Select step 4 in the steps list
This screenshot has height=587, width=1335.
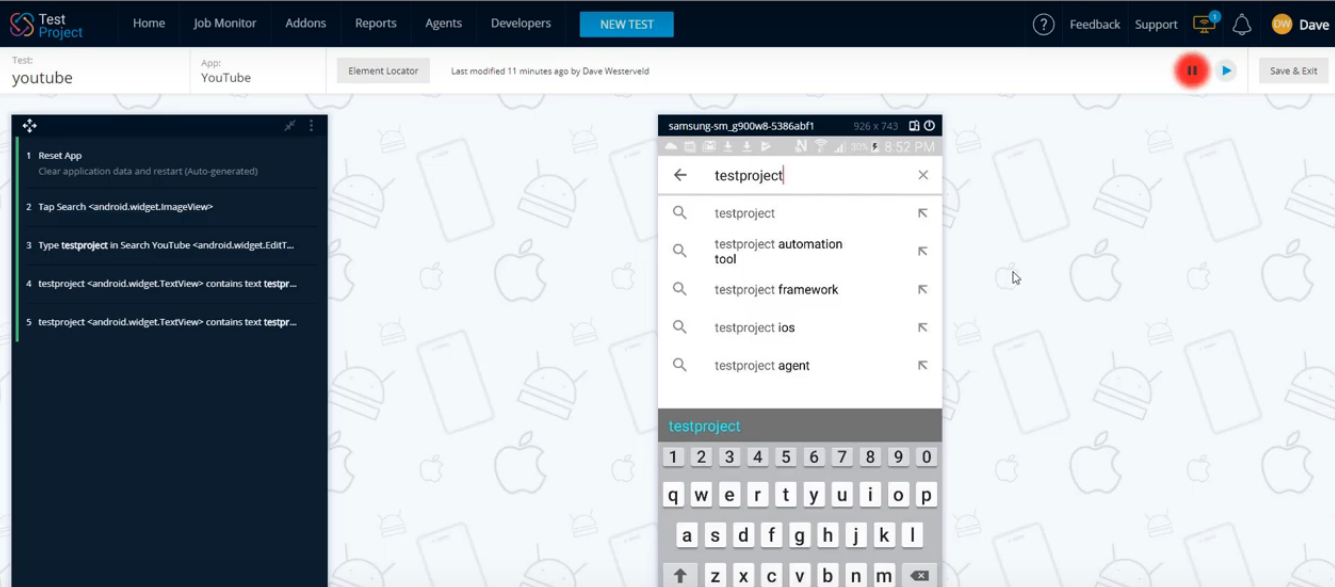(x=171, y=284)
